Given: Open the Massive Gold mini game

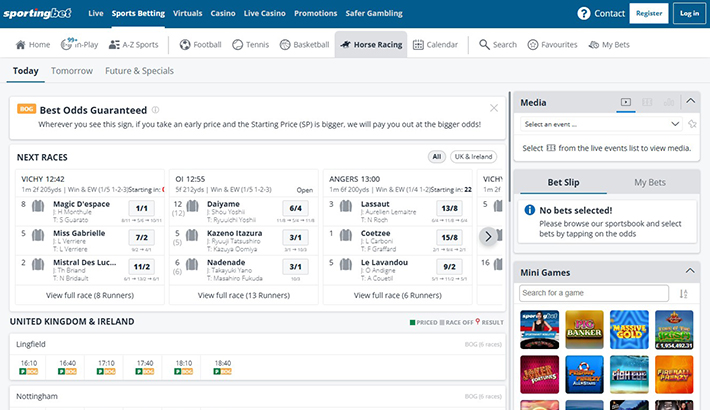Looking at the screenshot, I should tap(629, 329).
